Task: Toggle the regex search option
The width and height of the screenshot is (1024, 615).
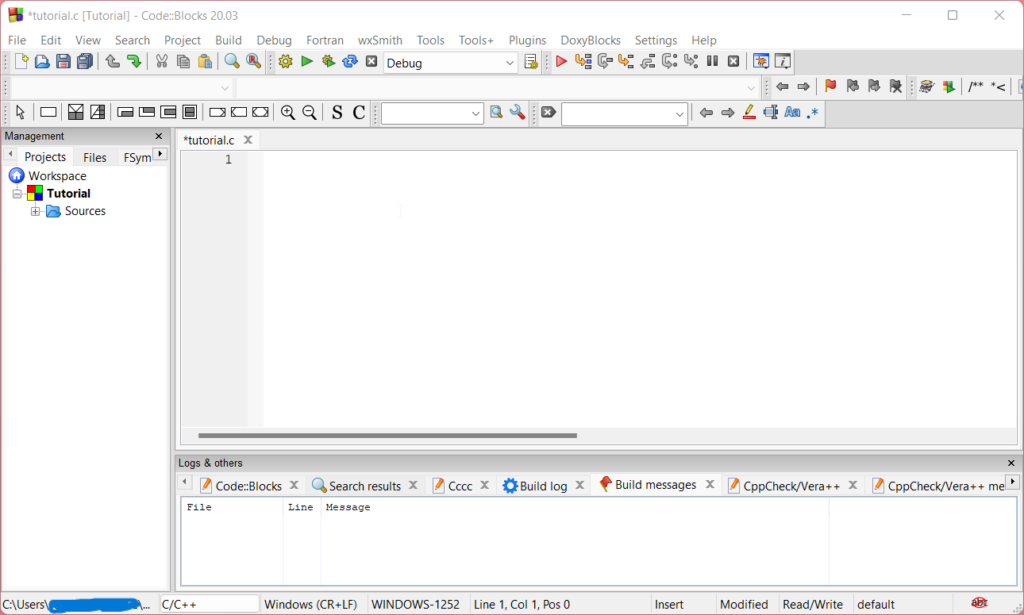Action: click(812, 112)
